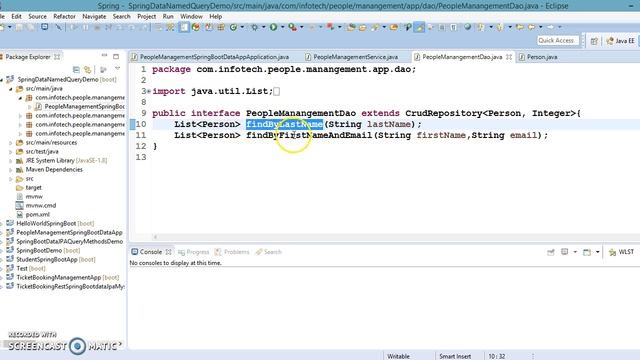Open Package Explorer View Menu arrow

[x=118, y=68]
